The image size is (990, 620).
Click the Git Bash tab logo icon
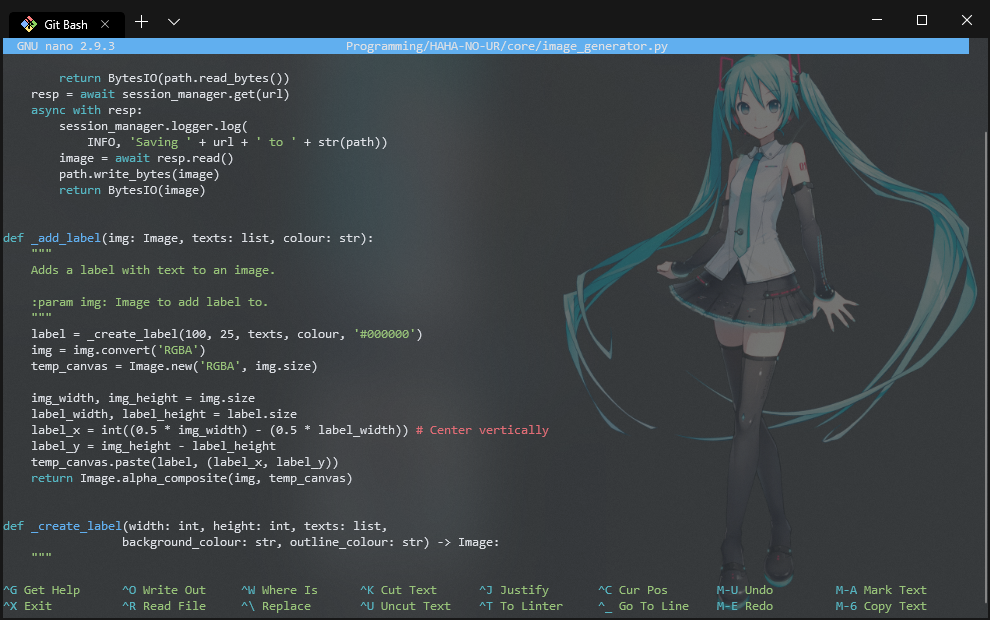[28, 25]
